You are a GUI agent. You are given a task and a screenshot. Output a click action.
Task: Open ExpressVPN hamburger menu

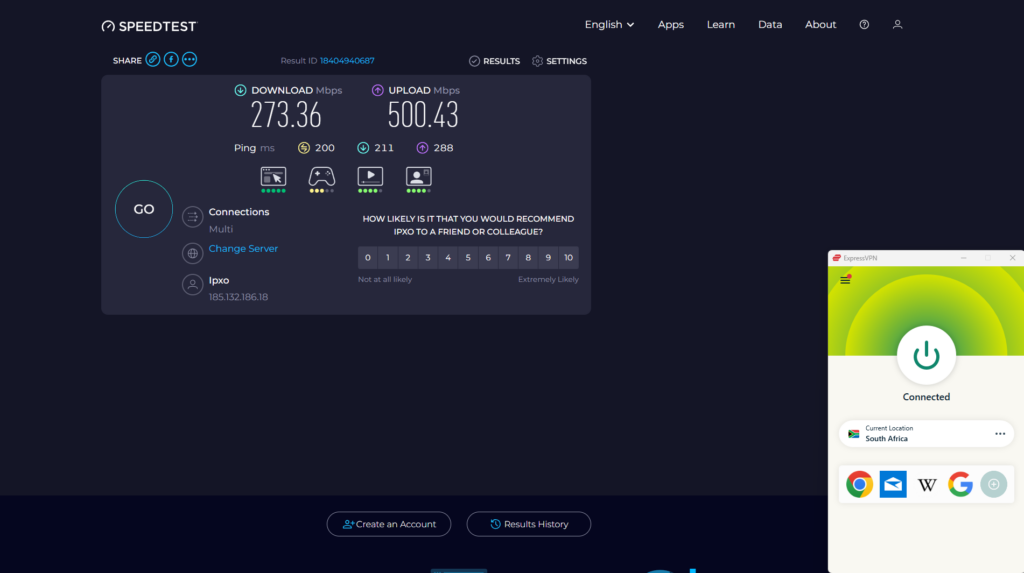coord(845,280)
